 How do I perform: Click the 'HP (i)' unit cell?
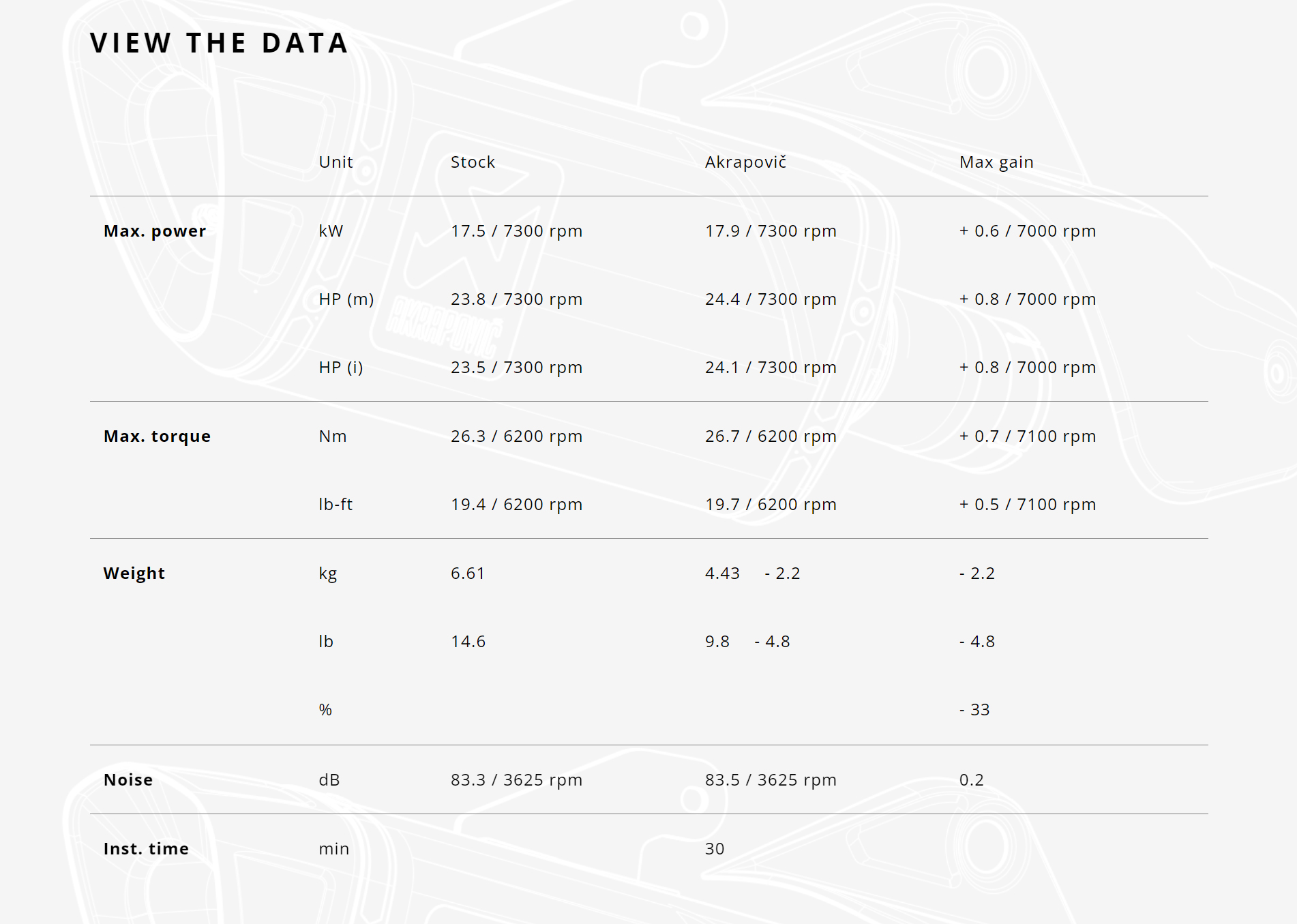[x=341, y=368]
